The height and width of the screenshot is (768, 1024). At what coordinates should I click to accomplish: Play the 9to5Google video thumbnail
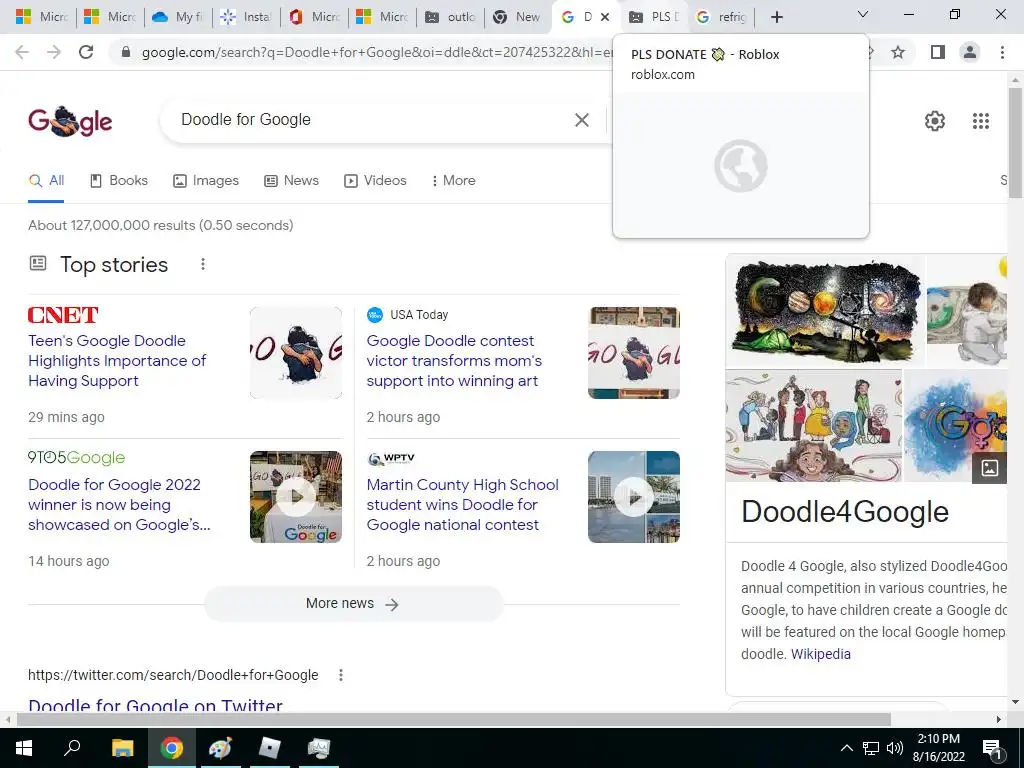click(x=296, y=497)
